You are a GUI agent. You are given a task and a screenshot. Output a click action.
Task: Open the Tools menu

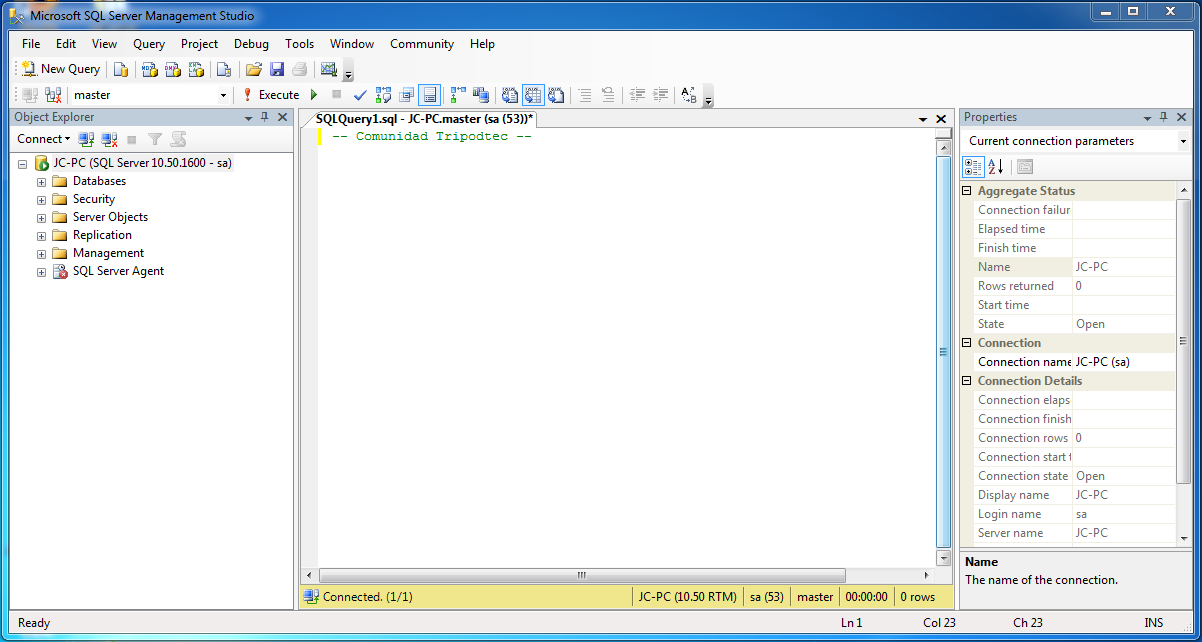coord(299,44)
